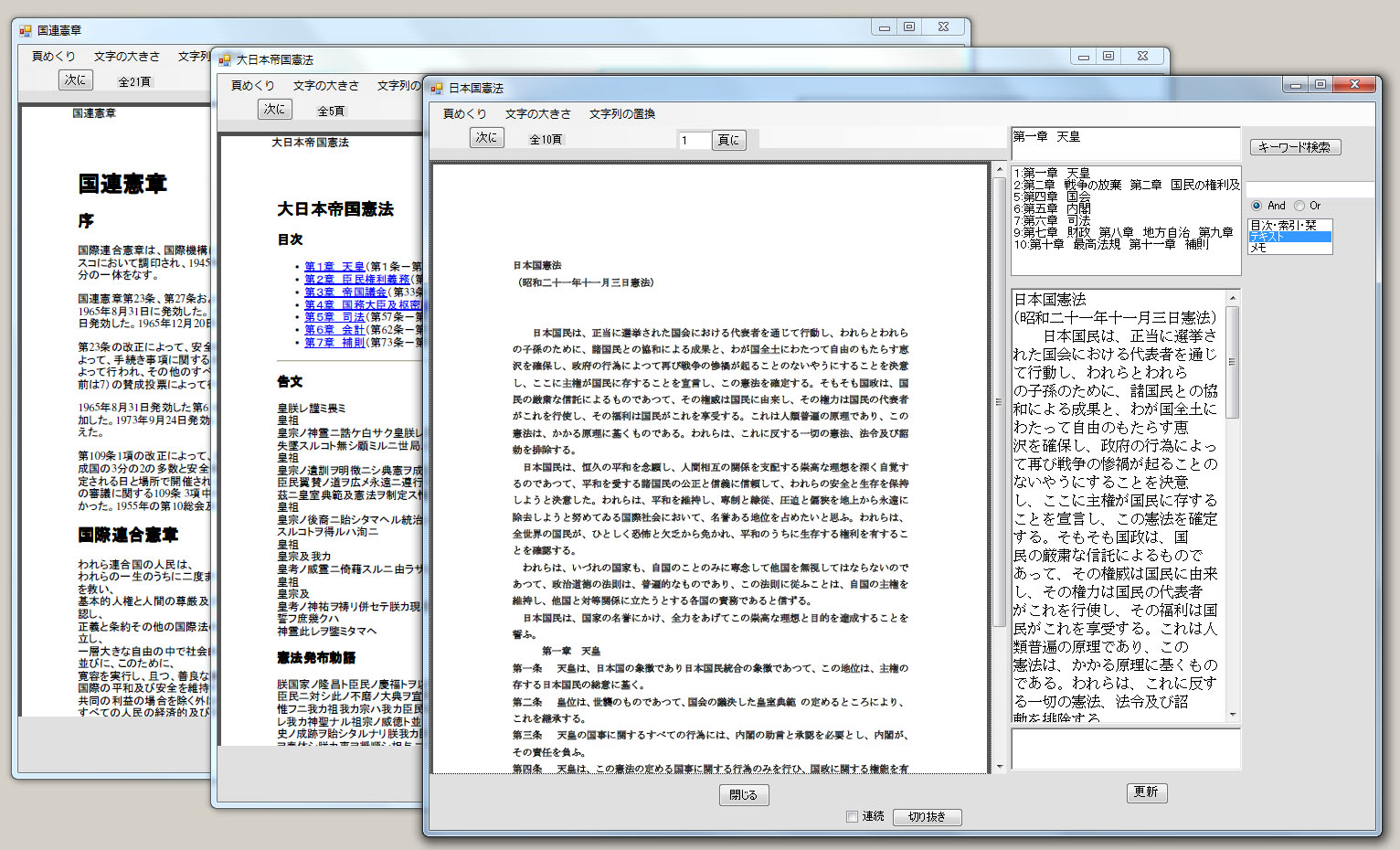Click the 国際連合憲章 heading in 国連憲章 window
Viewport: 1400px width, 850px height.
(x=128, y=535)
